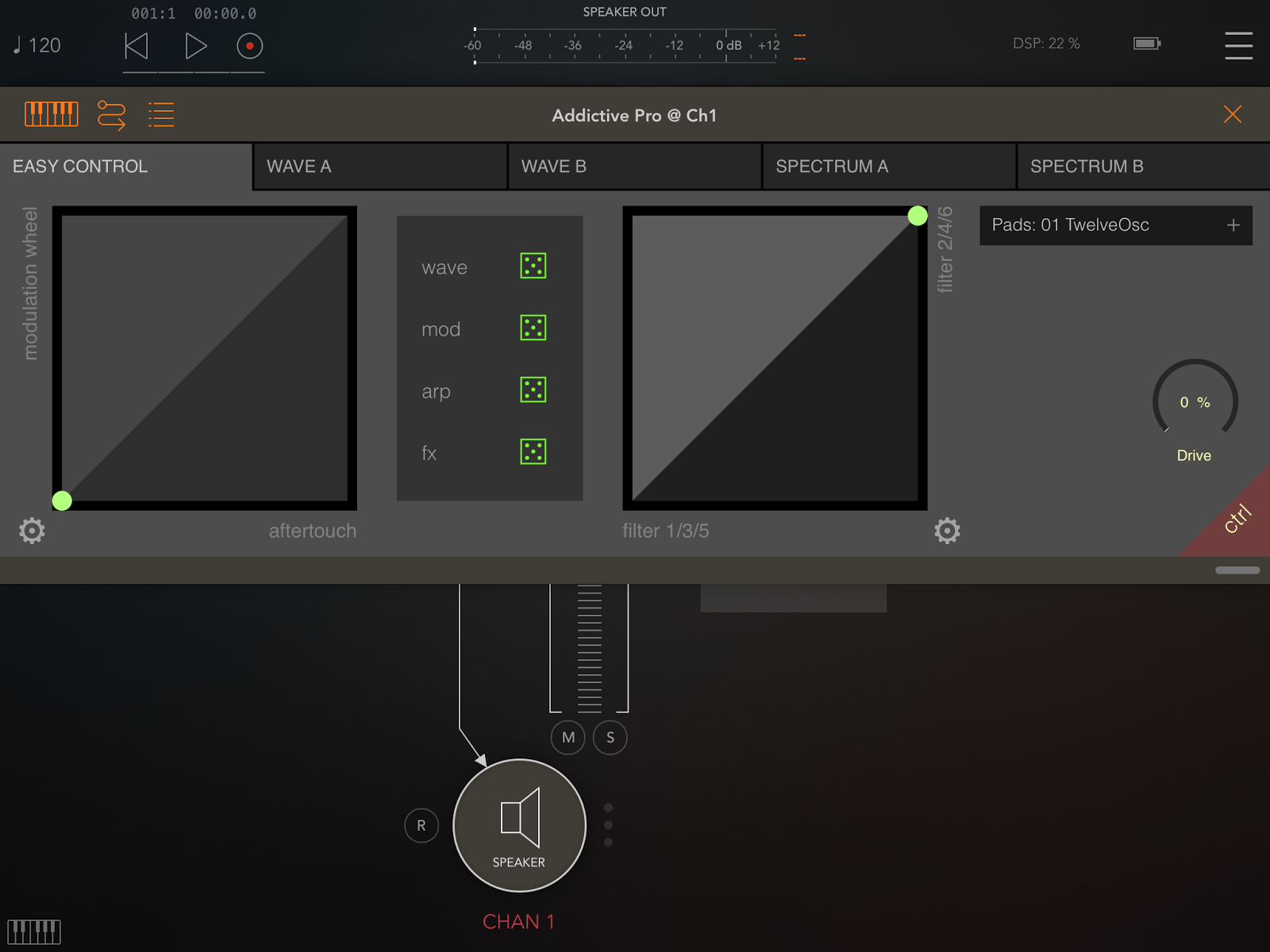Arm recording with the R button
The height and width of the screenshot is (952, 1270).
(x=421, y=825)
